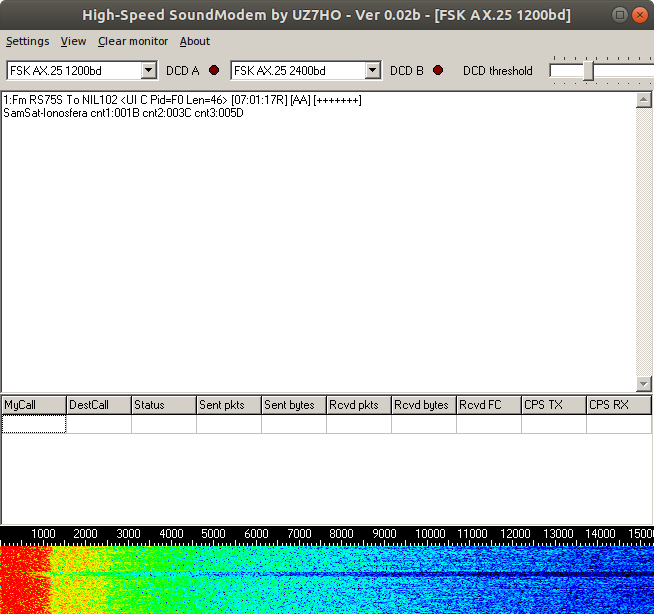This screenshot has height=614, width=654.
Task: Expand the FSK AX.25 2400bd modem dropdown arrow
Action: tap(372, 70)
